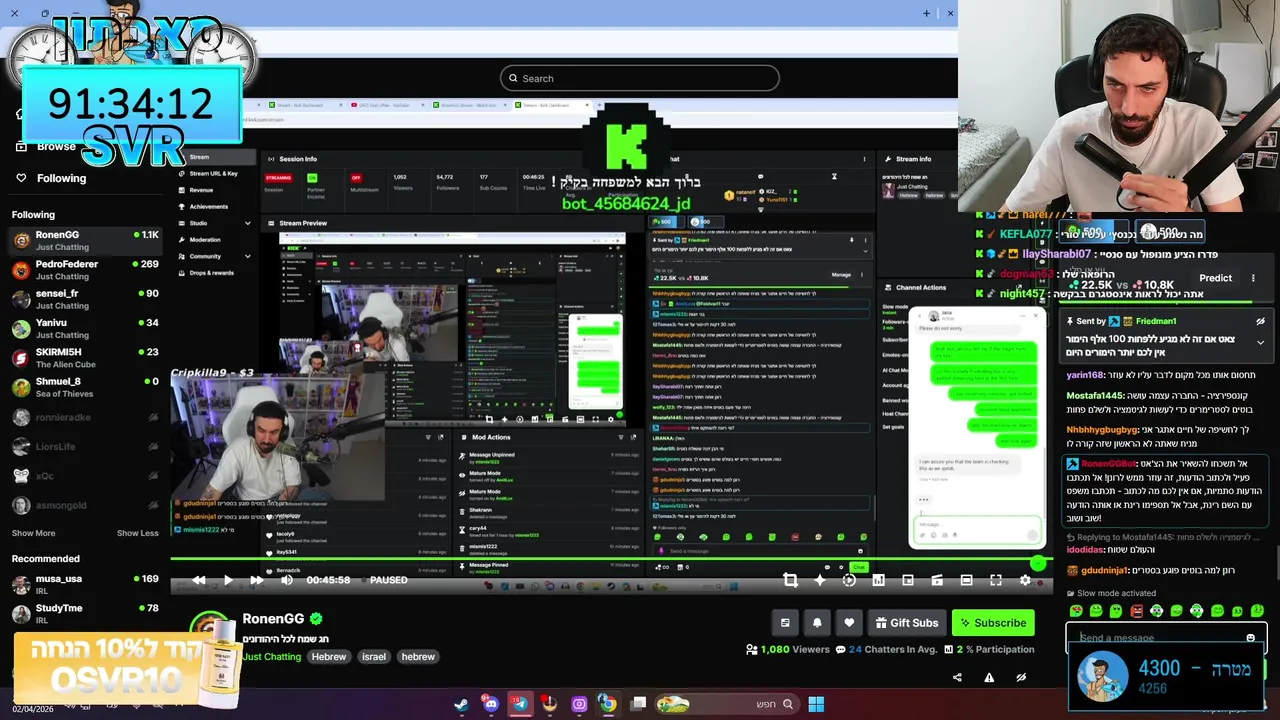Open SKIRMISH channel in sidebar
This screenshot has height=720, width=1280.
click(85, 358)
